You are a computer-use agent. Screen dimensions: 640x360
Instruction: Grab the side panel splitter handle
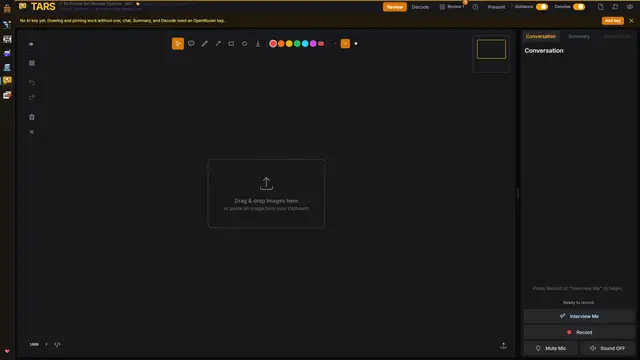pos(518,193)
